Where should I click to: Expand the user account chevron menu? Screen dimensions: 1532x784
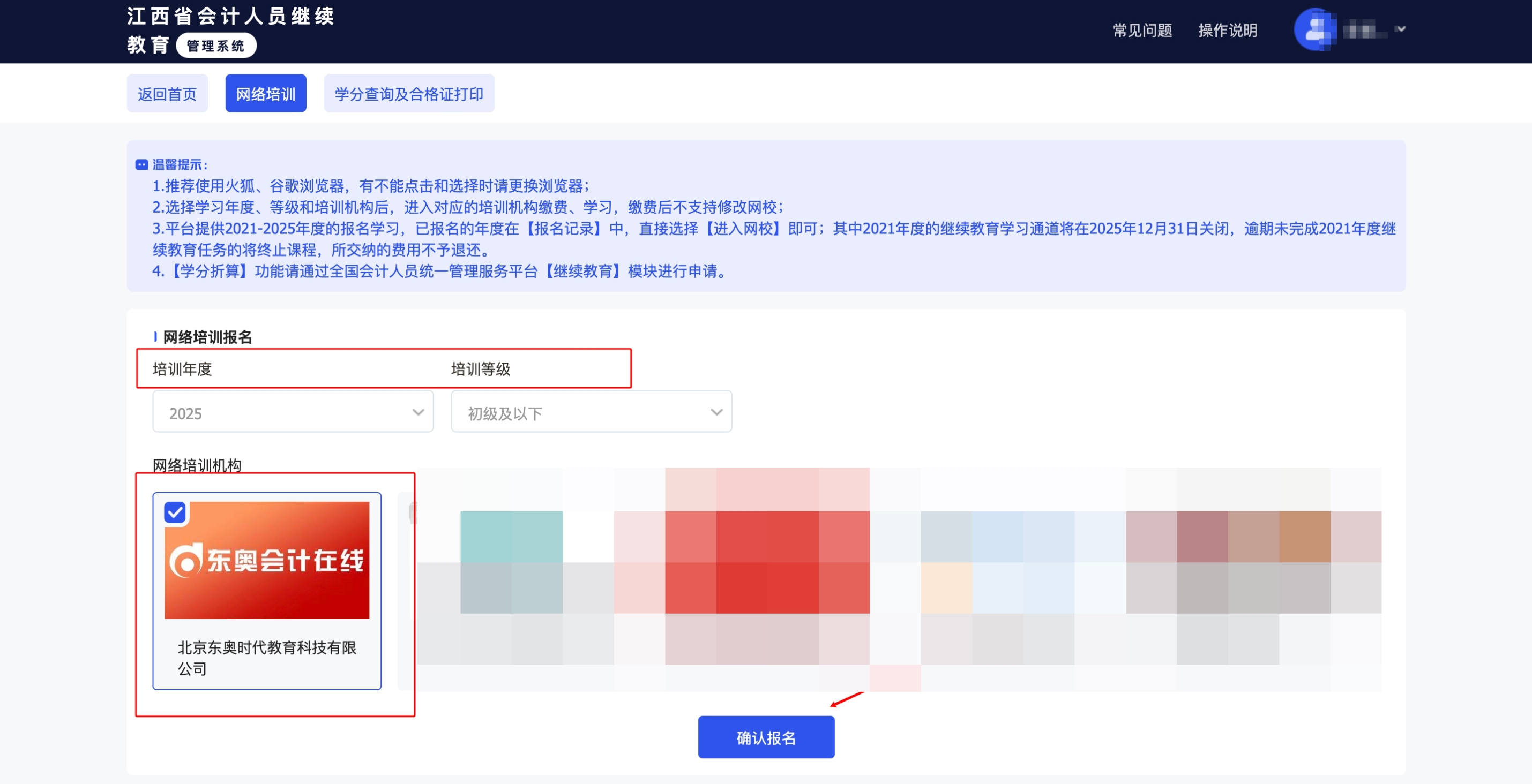pos(1401,29)
